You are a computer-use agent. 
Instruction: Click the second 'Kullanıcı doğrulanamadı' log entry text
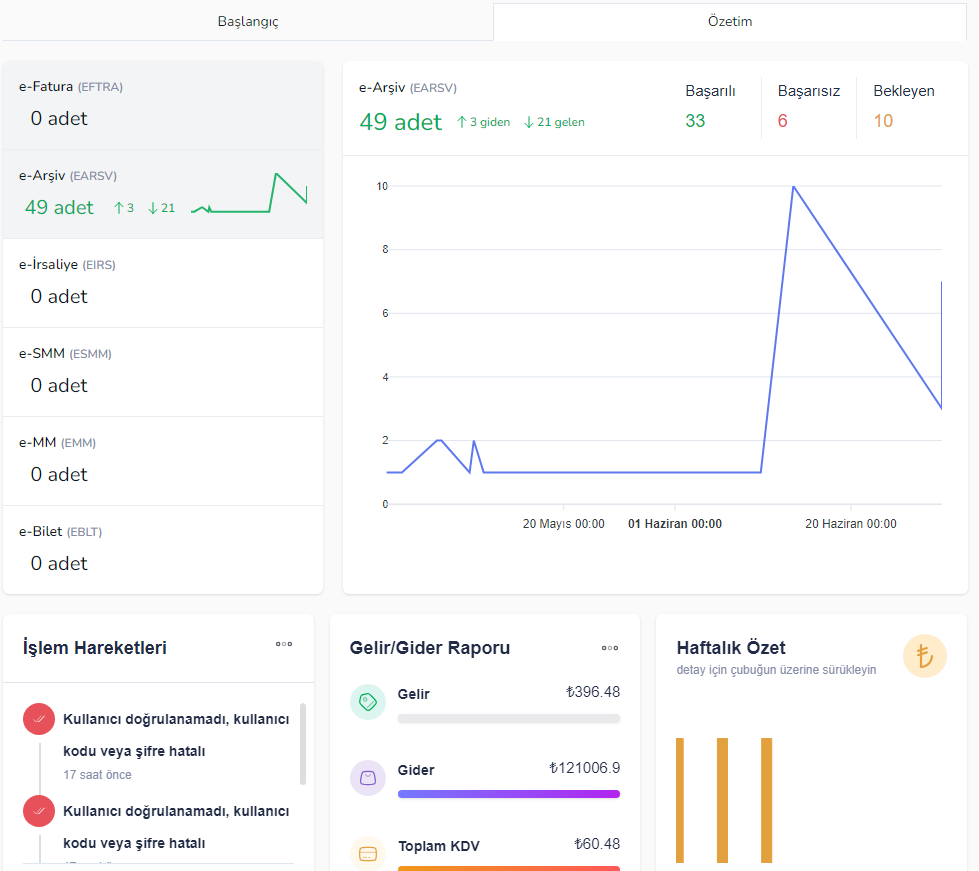pyautogui.click(x=176, y=827)
